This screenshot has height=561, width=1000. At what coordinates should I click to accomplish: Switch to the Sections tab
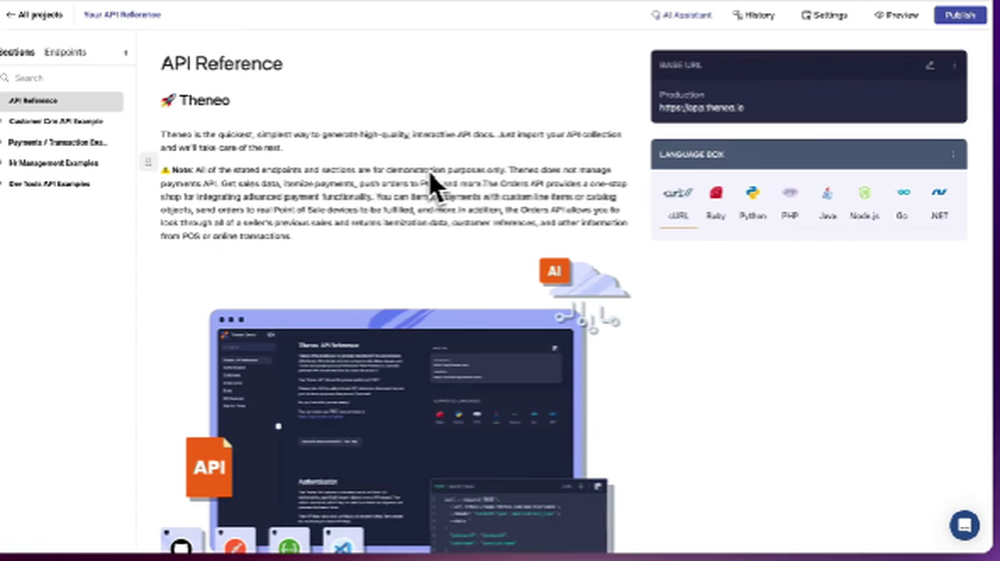(x=17, y=52)
